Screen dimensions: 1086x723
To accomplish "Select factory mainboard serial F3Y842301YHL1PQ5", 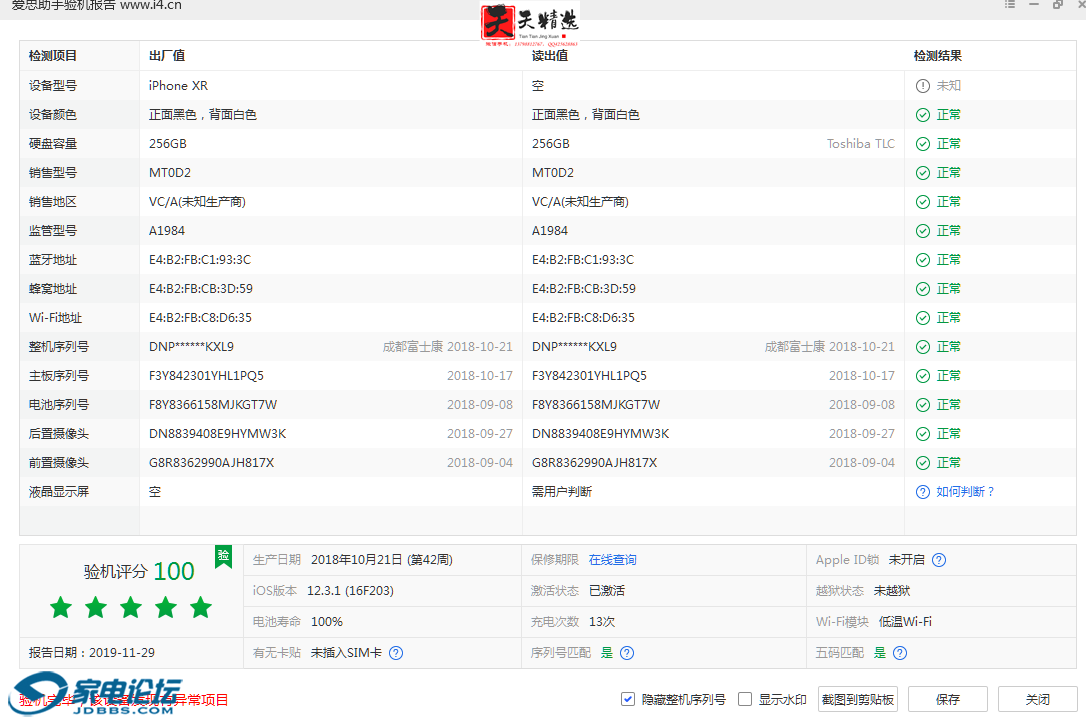I will click(206, 376).
